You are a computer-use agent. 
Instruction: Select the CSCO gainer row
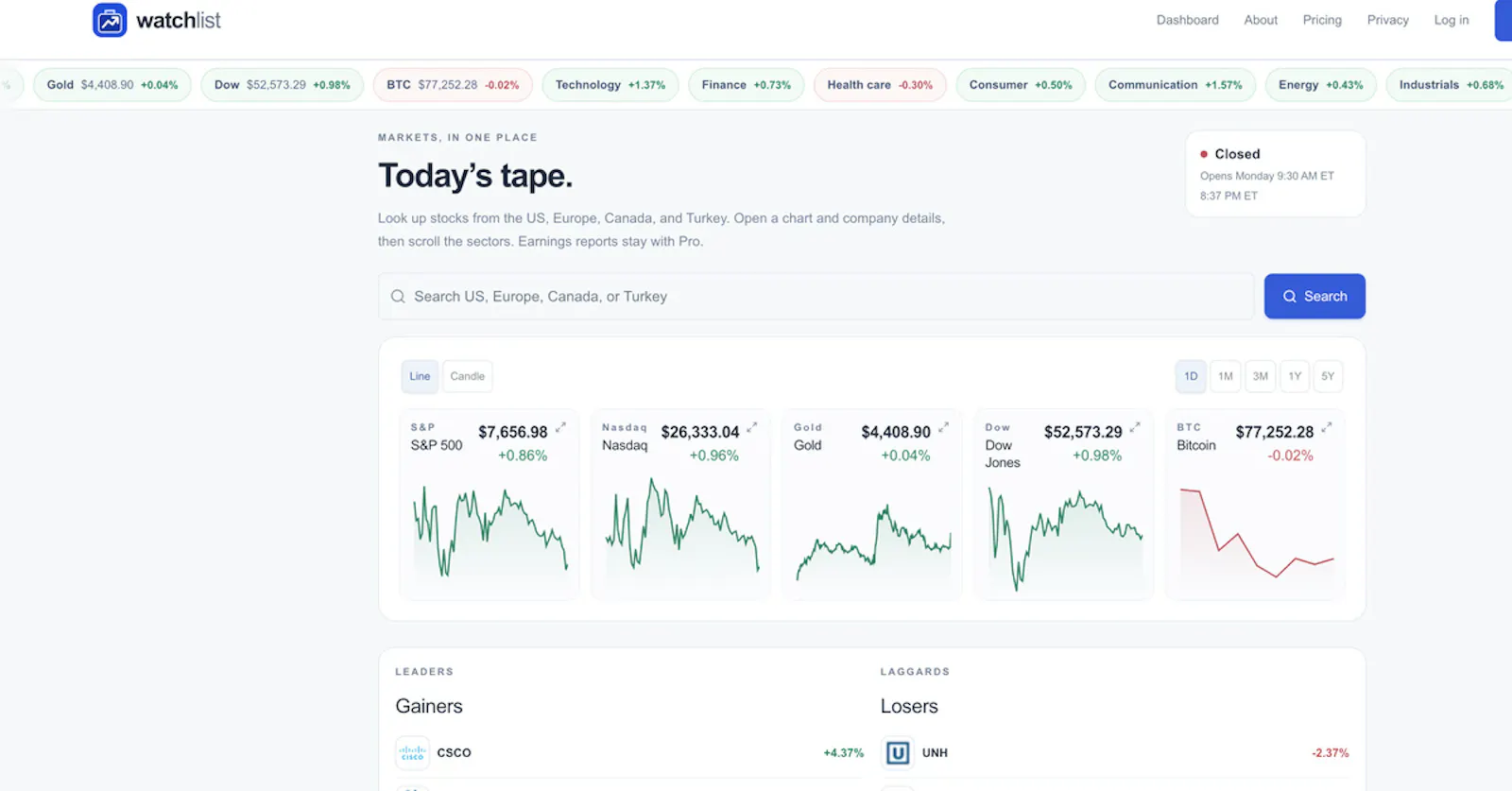point(629,753)
